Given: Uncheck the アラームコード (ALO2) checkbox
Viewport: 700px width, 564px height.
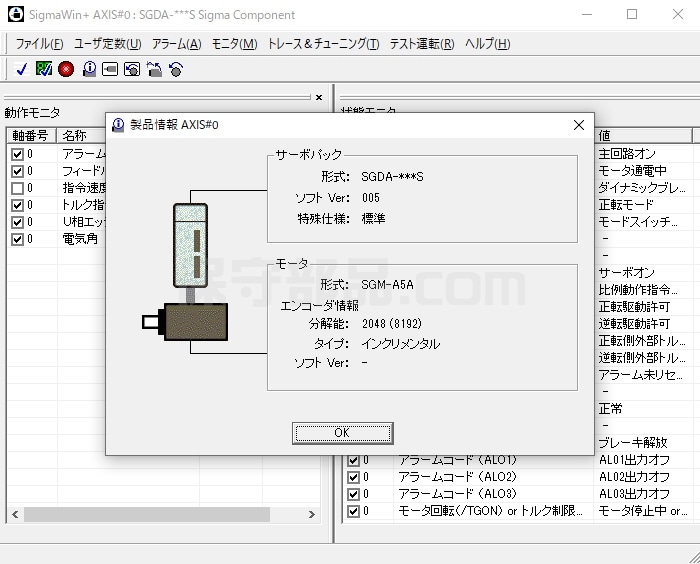Looking at the screenshot, I should [353, 477].
